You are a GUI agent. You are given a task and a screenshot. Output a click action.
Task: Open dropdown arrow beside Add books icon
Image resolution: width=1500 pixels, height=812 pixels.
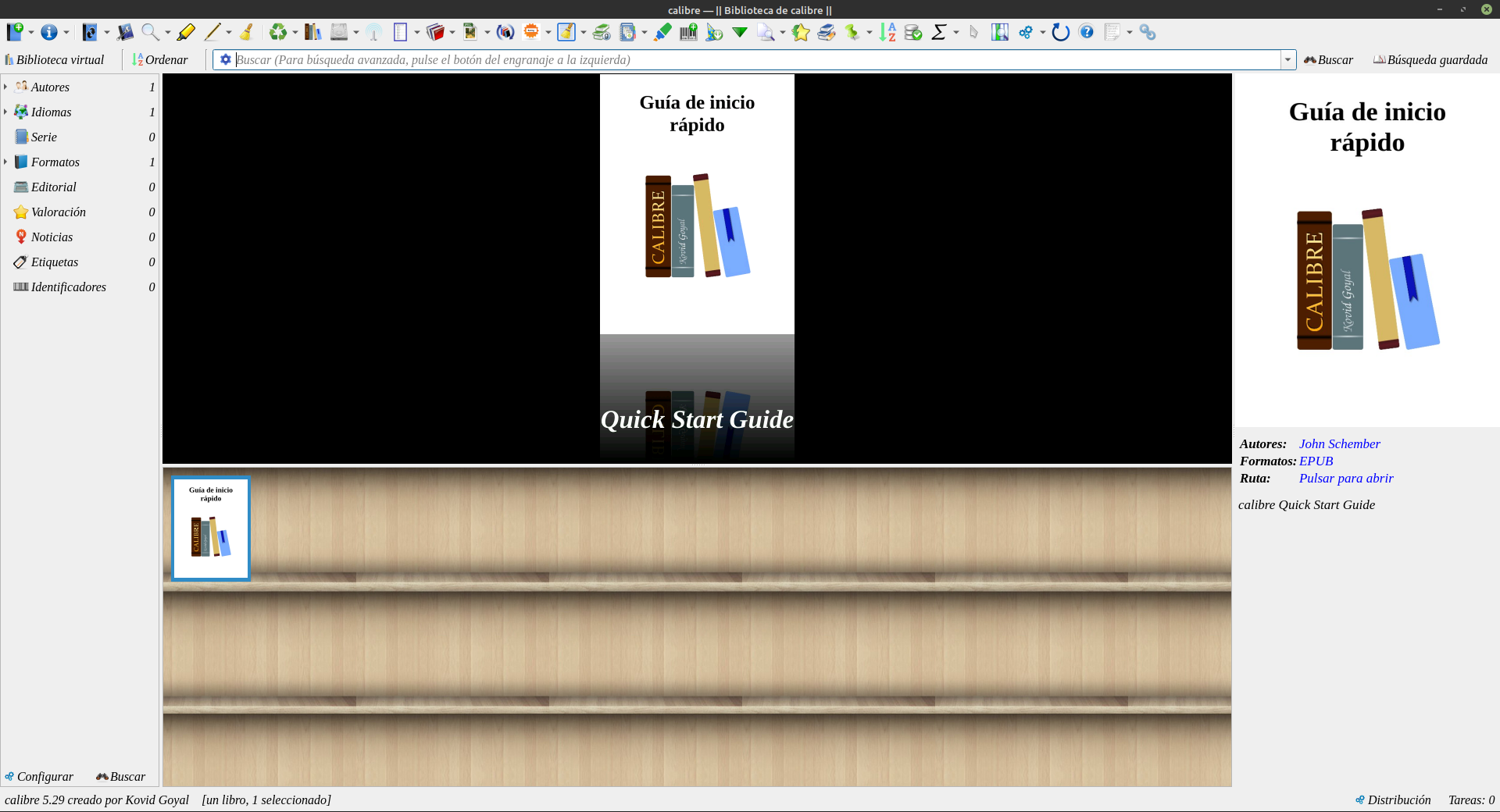31,33
